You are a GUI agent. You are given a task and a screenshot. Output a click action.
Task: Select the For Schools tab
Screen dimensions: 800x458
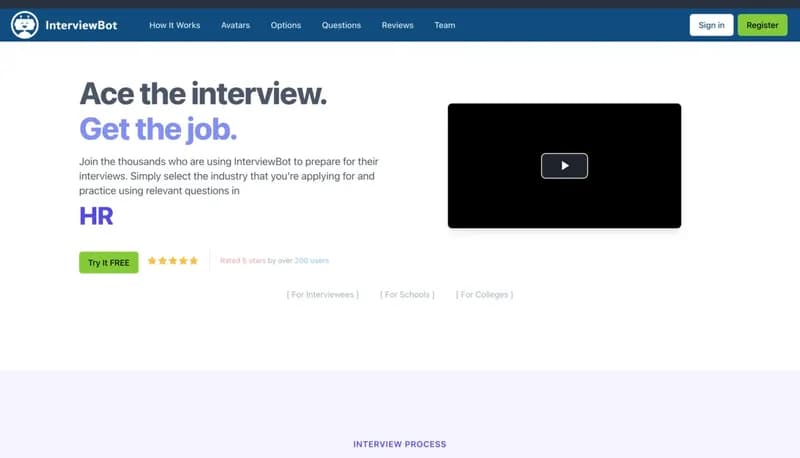(407, 295)
